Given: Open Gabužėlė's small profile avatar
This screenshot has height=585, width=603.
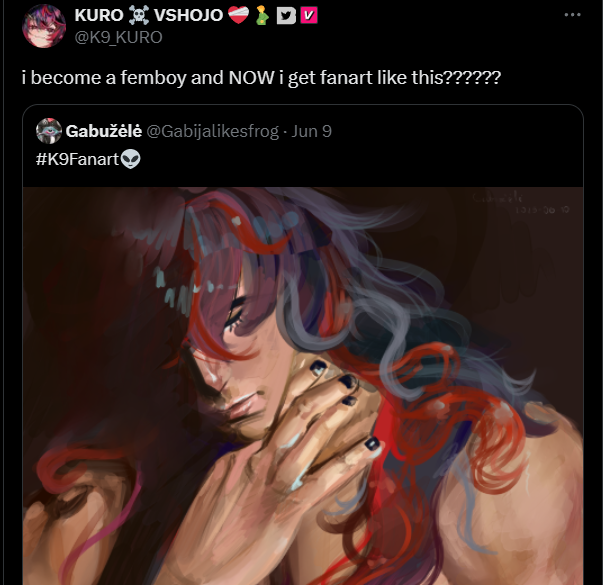Looking at the screenshot, I should coord(49,131).
